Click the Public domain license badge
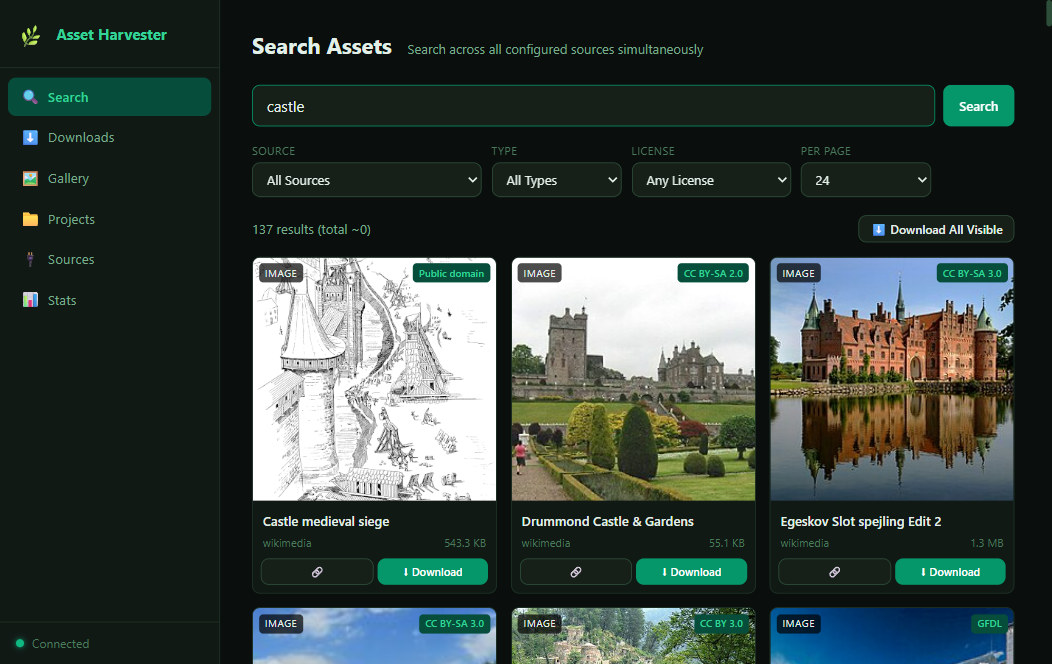The height and width of the screenshot is (664, 1052). pyautogui.click(x=452, y=274)
